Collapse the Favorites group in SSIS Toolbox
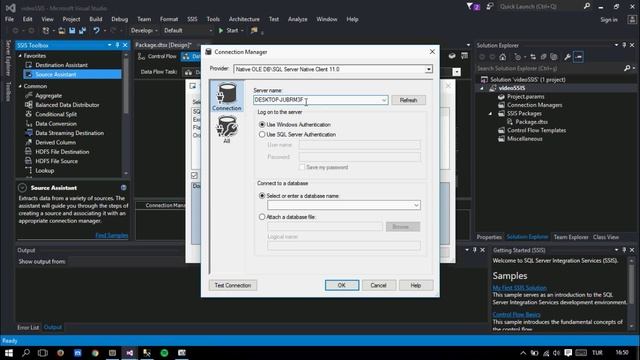The height and width of the screenshot is (360, 640). point(20,56)
